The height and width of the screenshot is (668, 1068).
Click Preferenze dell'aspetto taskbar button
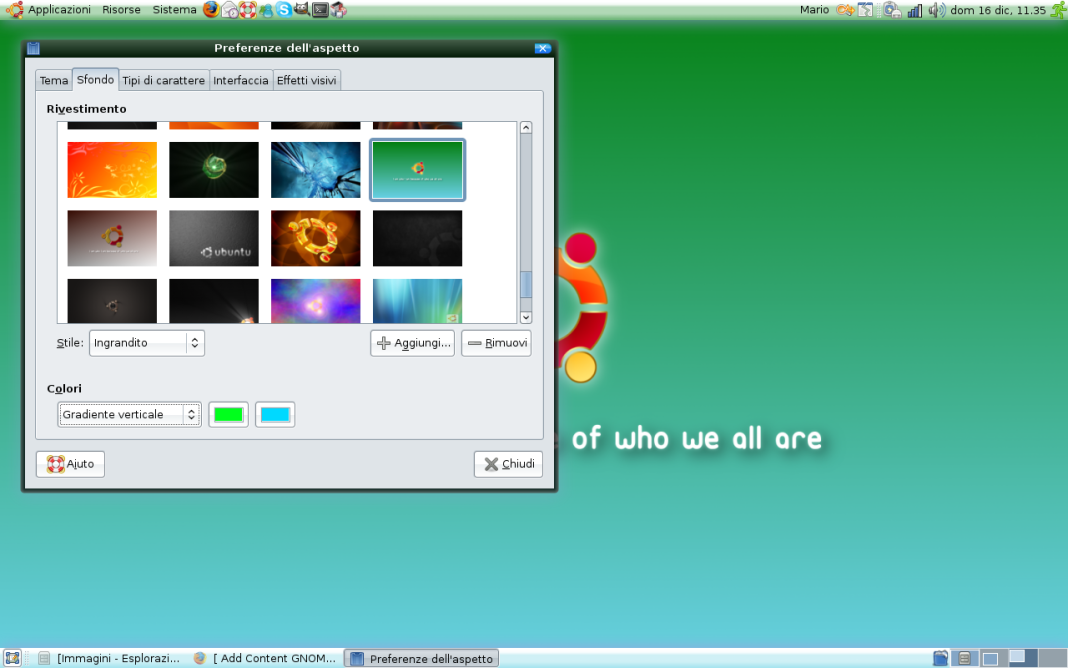pos(422,658)
